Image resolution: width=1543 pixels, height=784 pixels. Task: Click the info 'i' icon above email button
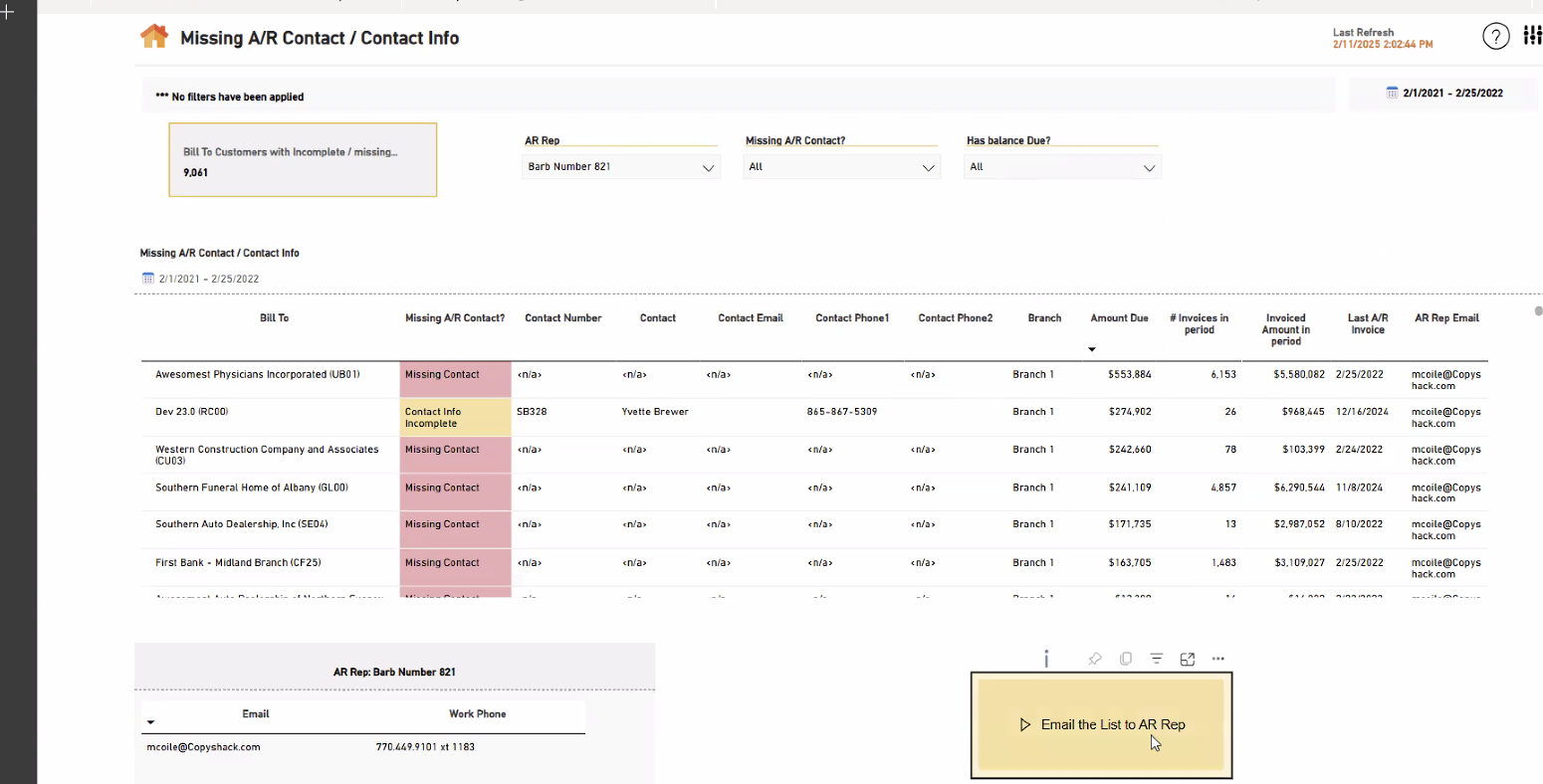(x=1046, y=659)
